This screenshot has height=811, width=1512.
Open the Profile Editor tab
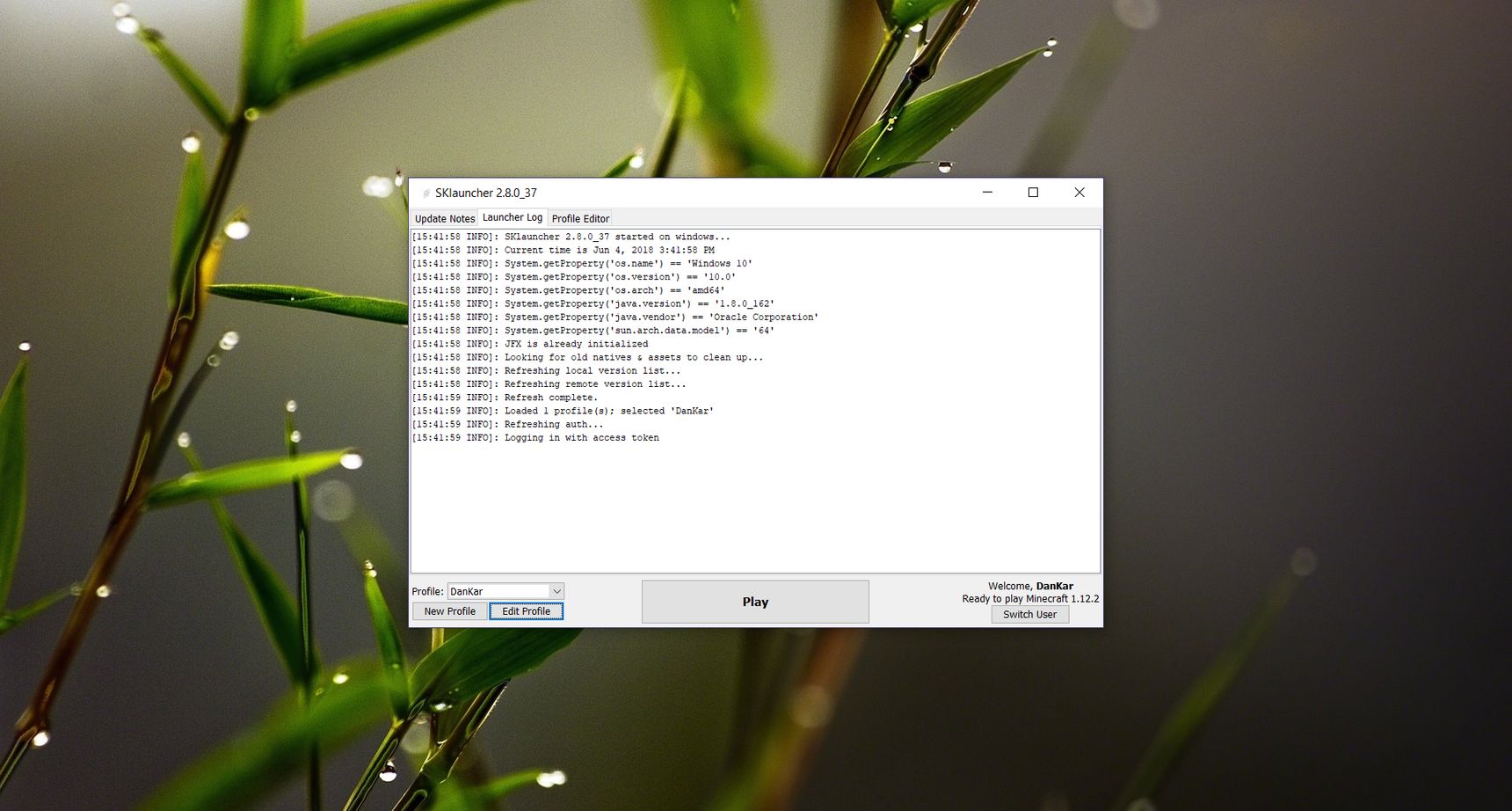(580, 218)
